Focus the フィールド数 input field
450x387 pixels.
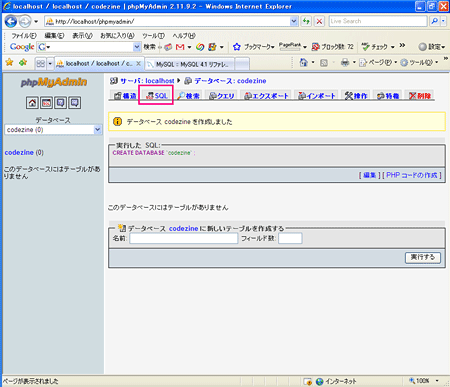coord(290,238)
